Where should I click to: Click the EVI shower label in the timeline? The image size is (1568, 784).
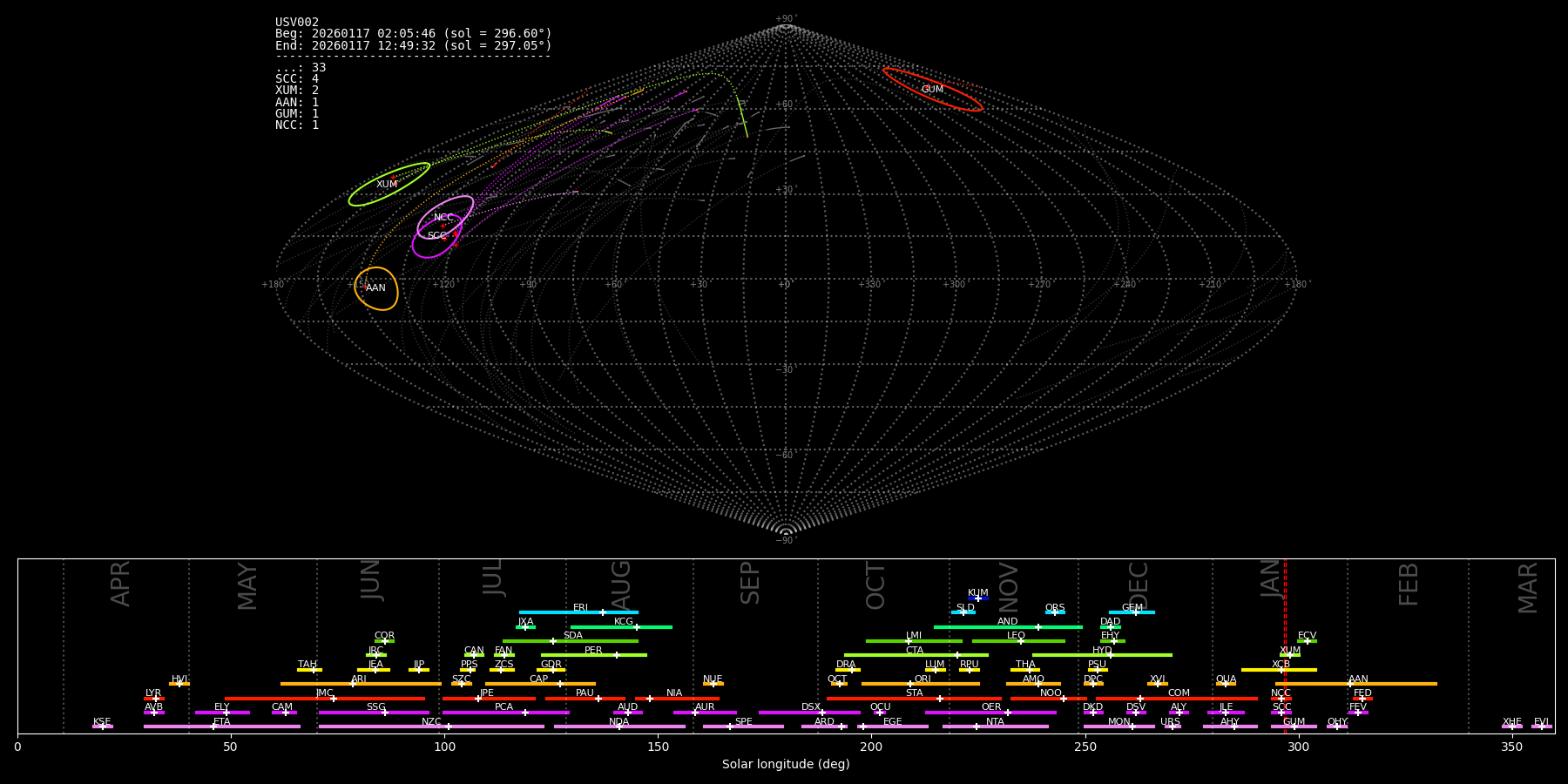(1541, 722)
